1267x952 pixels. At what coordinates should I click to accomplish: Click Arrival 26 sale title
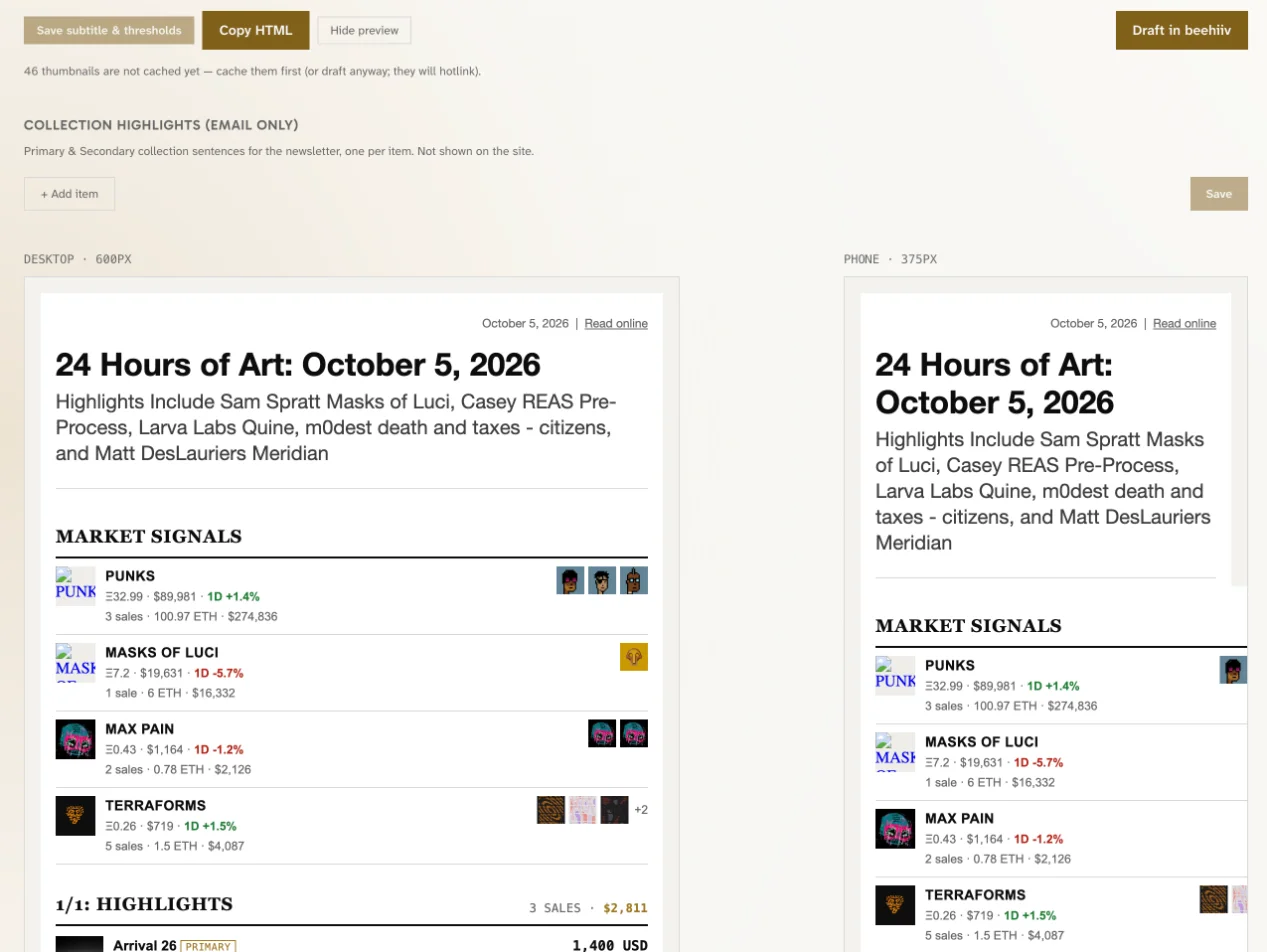(144, 945)
